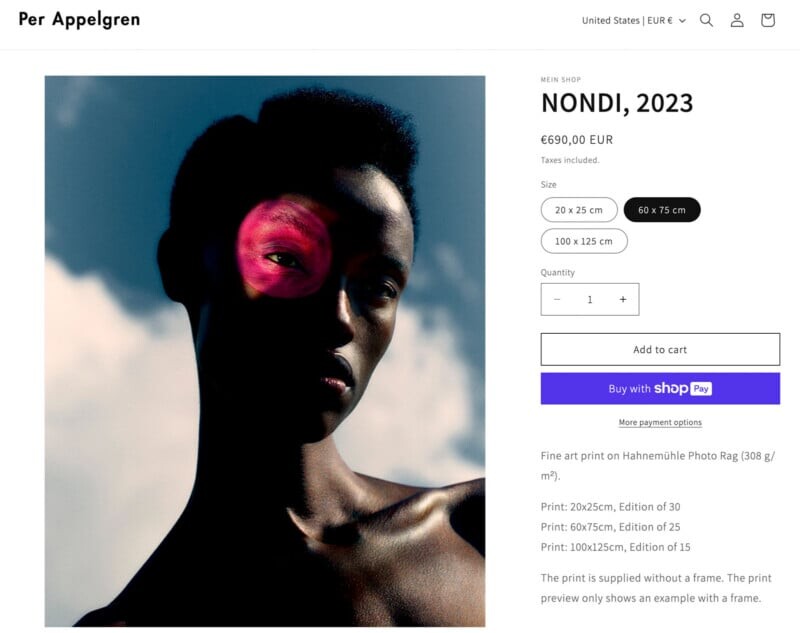The height and width of the screenshot is (633, 800).
Task: Click the account login person icon
Action: 737,20
